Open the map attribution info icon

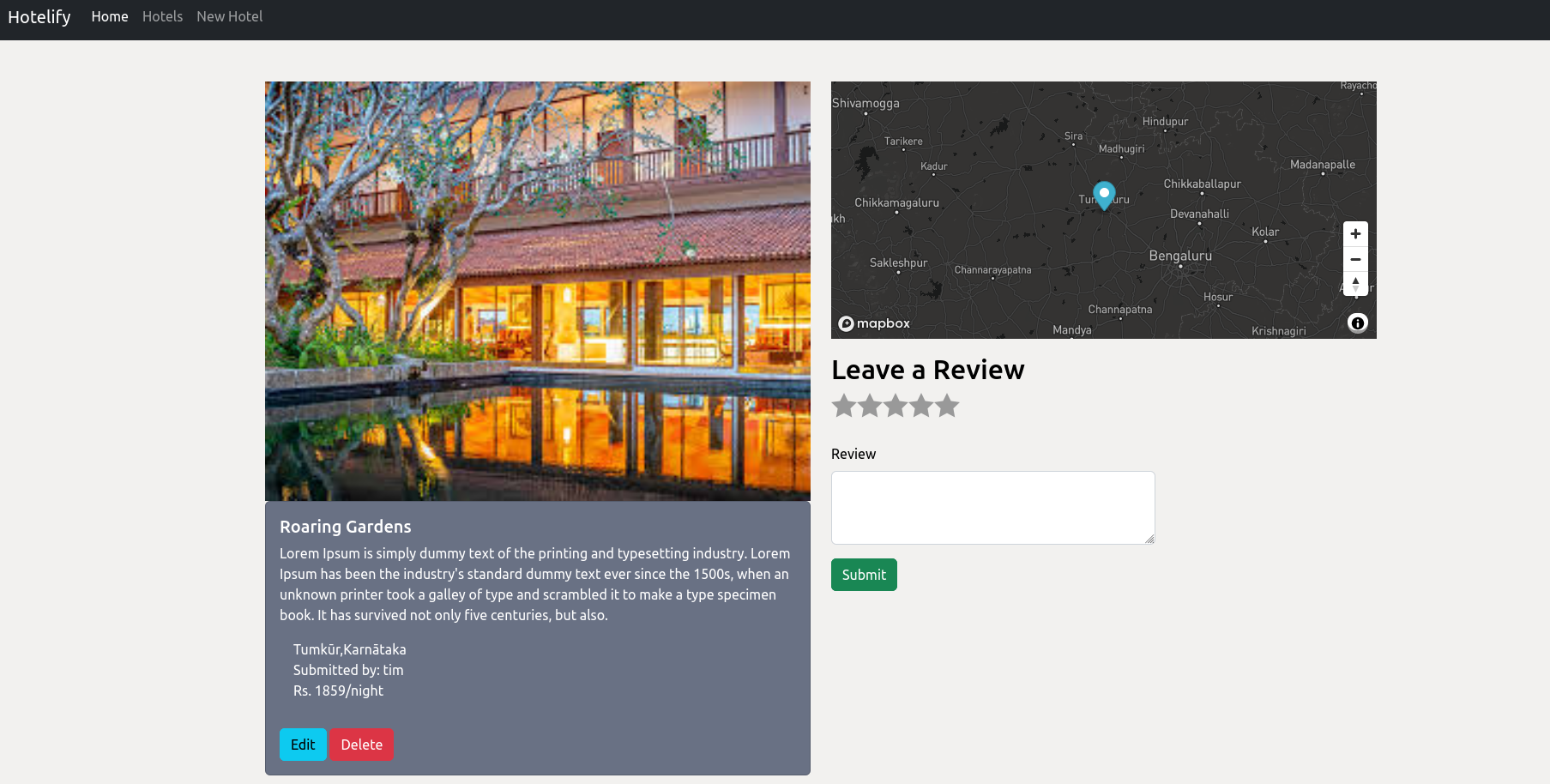coord(1358,323)
